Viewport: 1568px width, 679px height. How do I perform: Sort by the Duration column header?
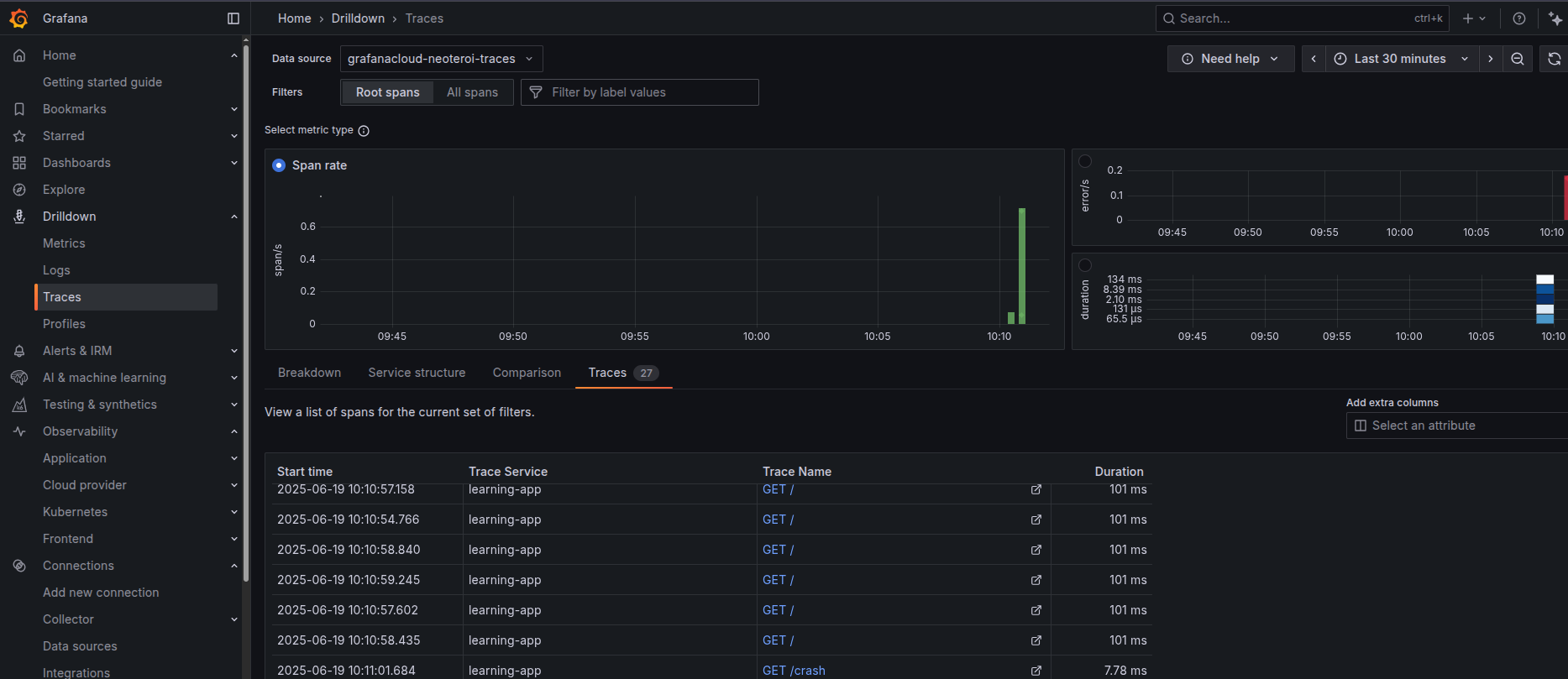(1119, 472)
